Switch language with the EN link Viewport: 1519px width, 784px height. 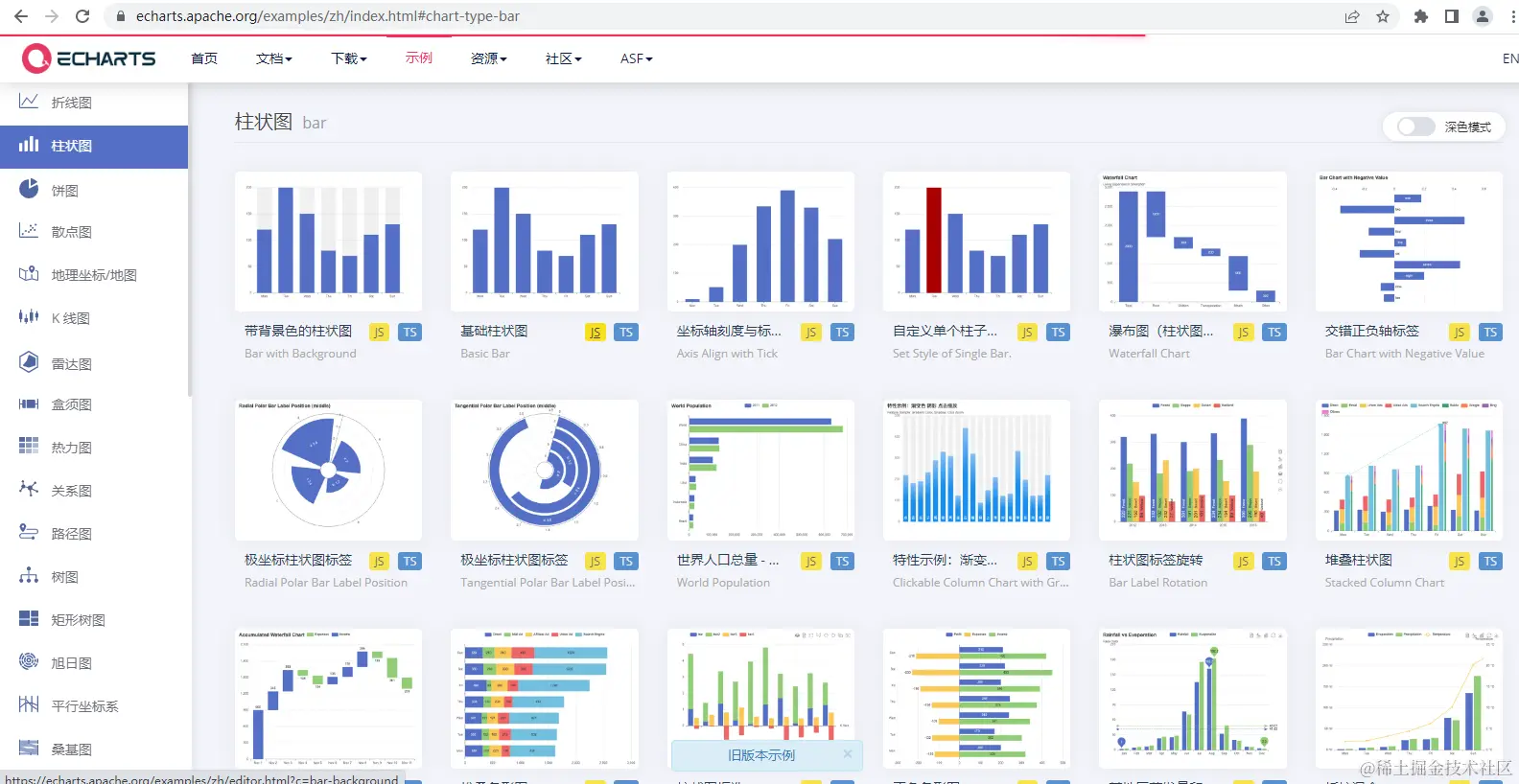(x=1509, y=58)
